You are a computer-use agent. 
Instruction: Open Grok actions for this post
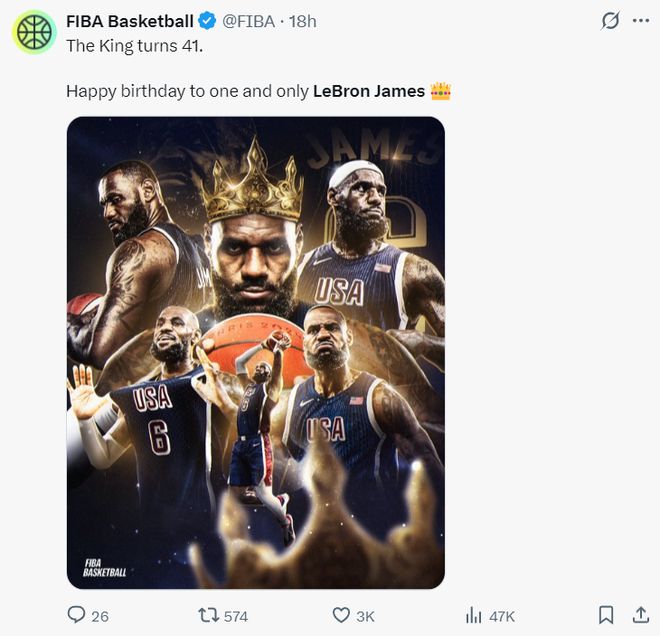[x=608, y=20]
